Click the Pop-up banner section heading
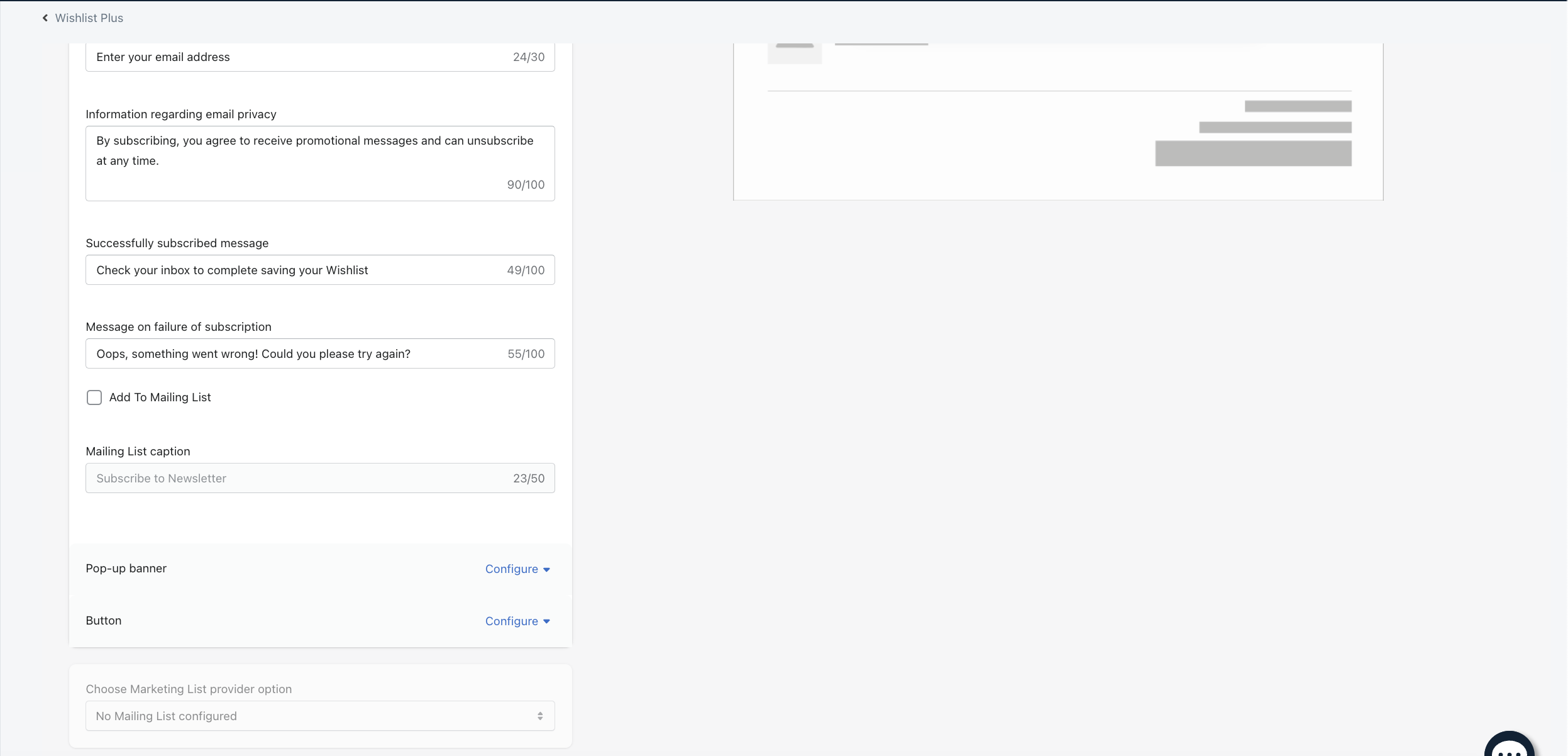1568x756 pixels. [126, 569]
